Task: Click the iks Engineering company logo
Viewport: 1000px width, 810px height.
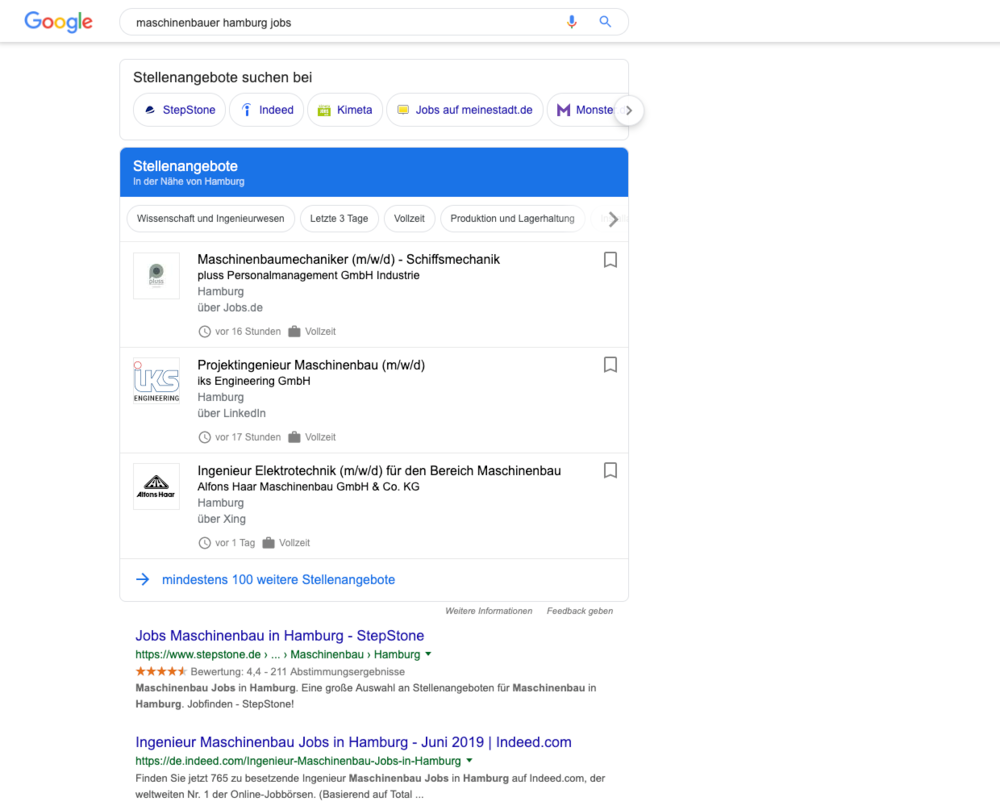Action: [156, 381]
